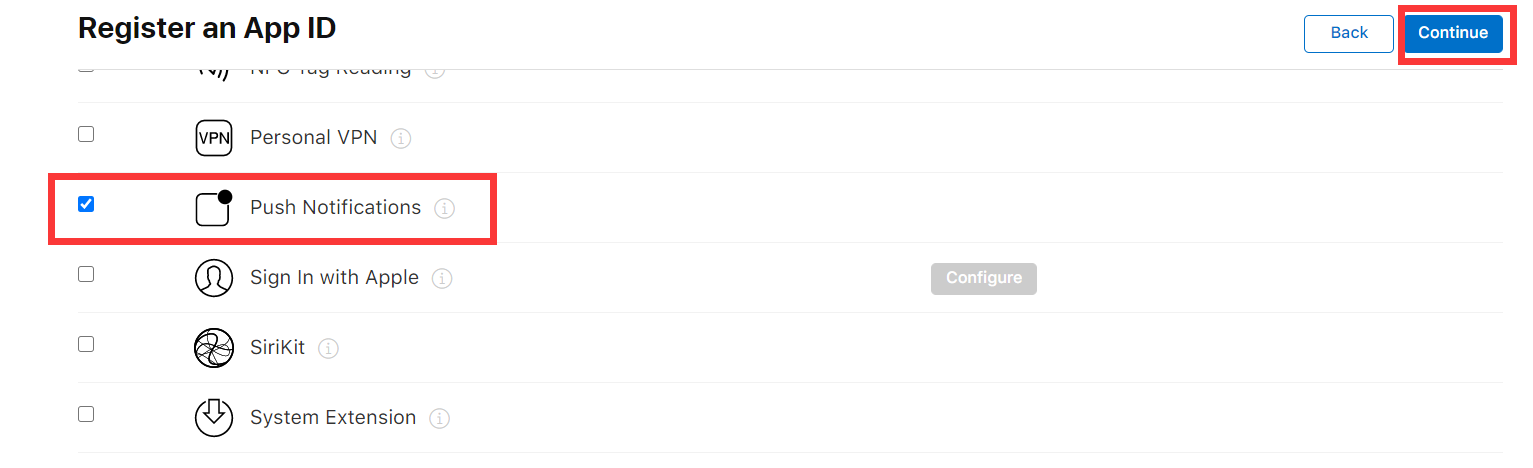Enable the Personal VPN checkbox
1533x468 pixels.
click(86, 134)
